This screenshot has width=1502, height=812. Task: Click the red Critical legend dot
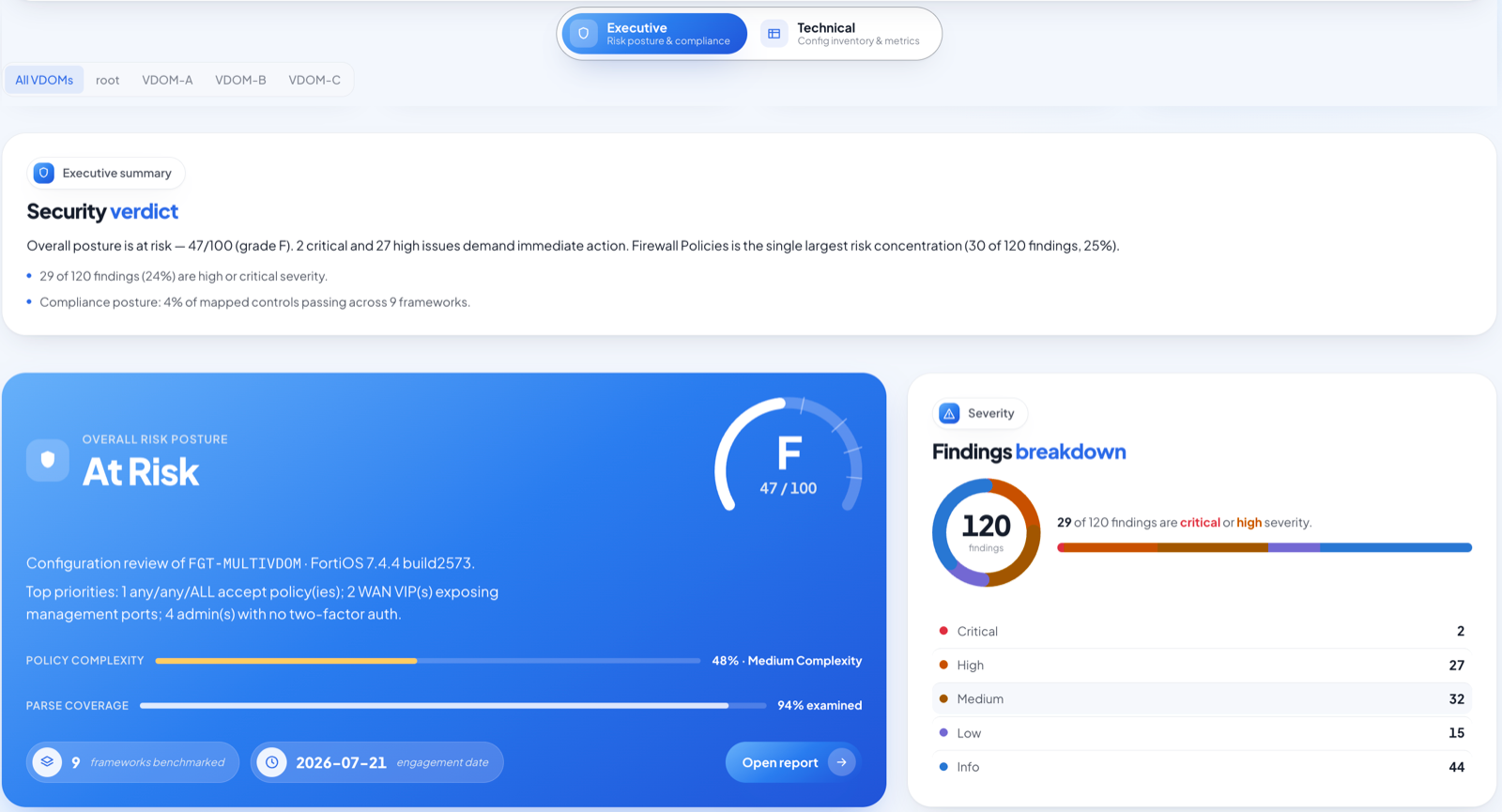click(x=943, y=631)
